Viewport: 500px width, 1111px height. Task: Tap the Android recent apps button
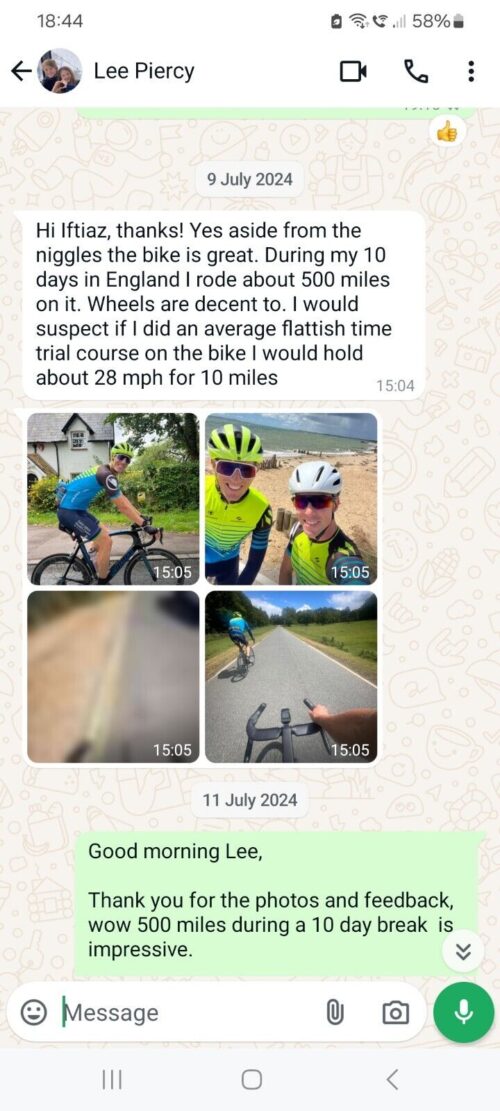pyautogui.click(x=112, y=1080)
